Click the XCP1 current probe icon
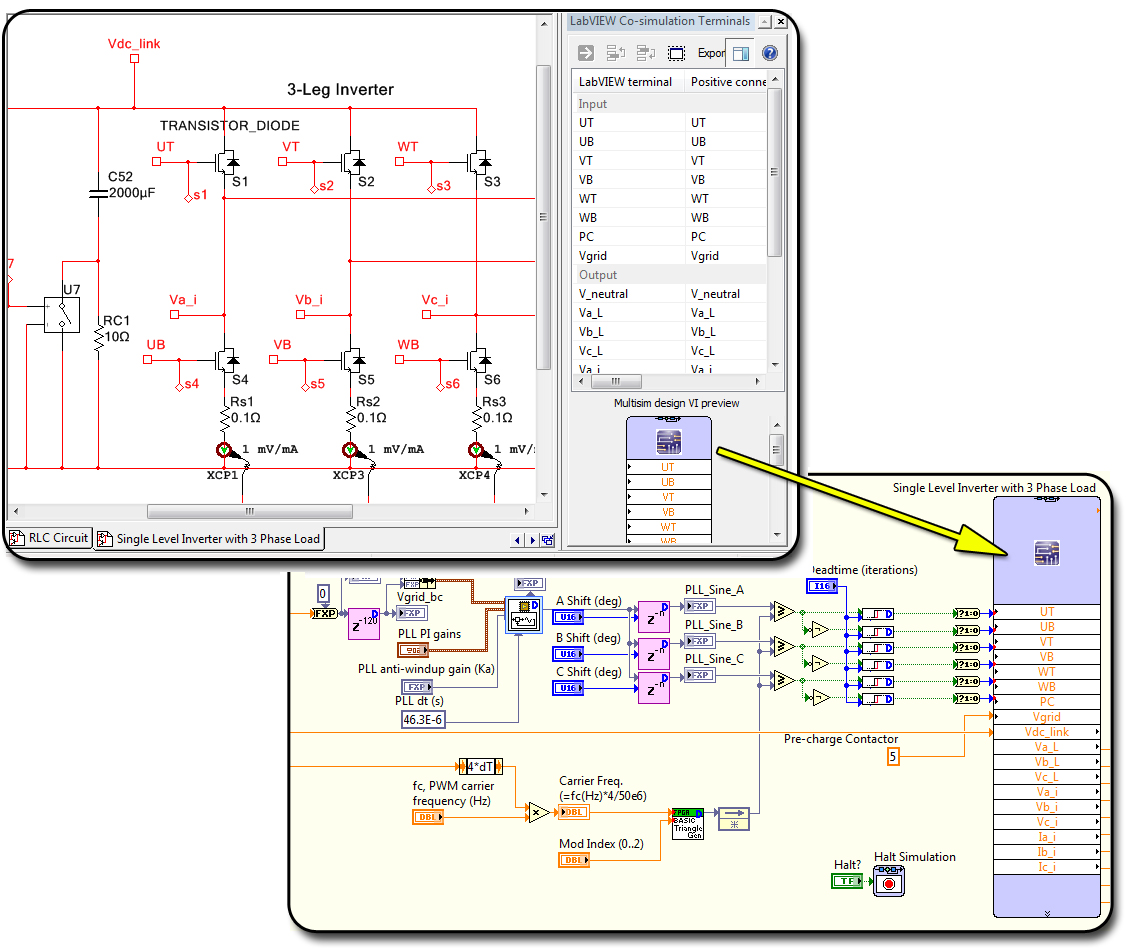1130x948 pixels. tap(224, 450)
